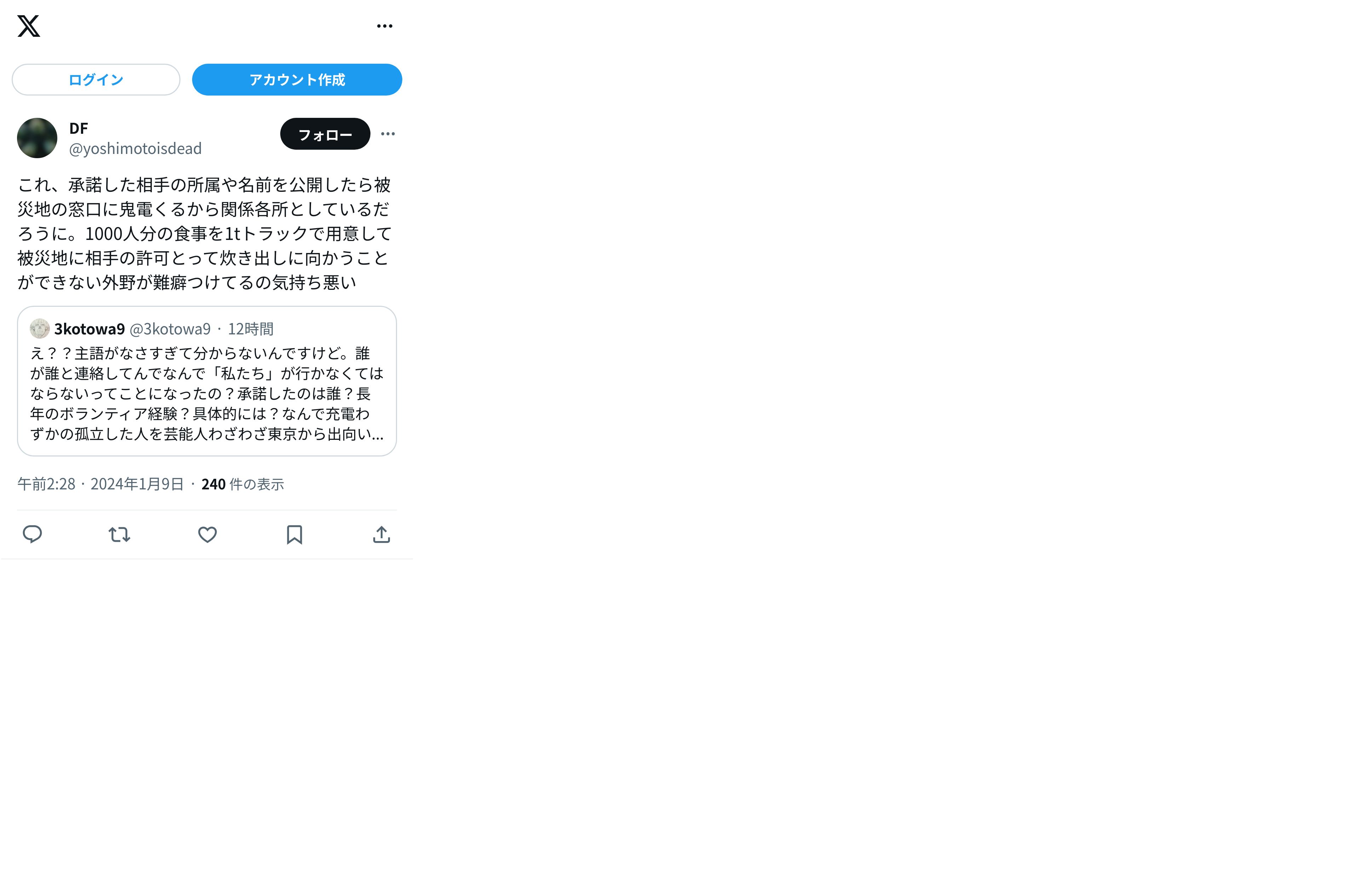The image size is (1363, 896).
Task: Like the tweet with the heart icon
Action: (207, 534)
